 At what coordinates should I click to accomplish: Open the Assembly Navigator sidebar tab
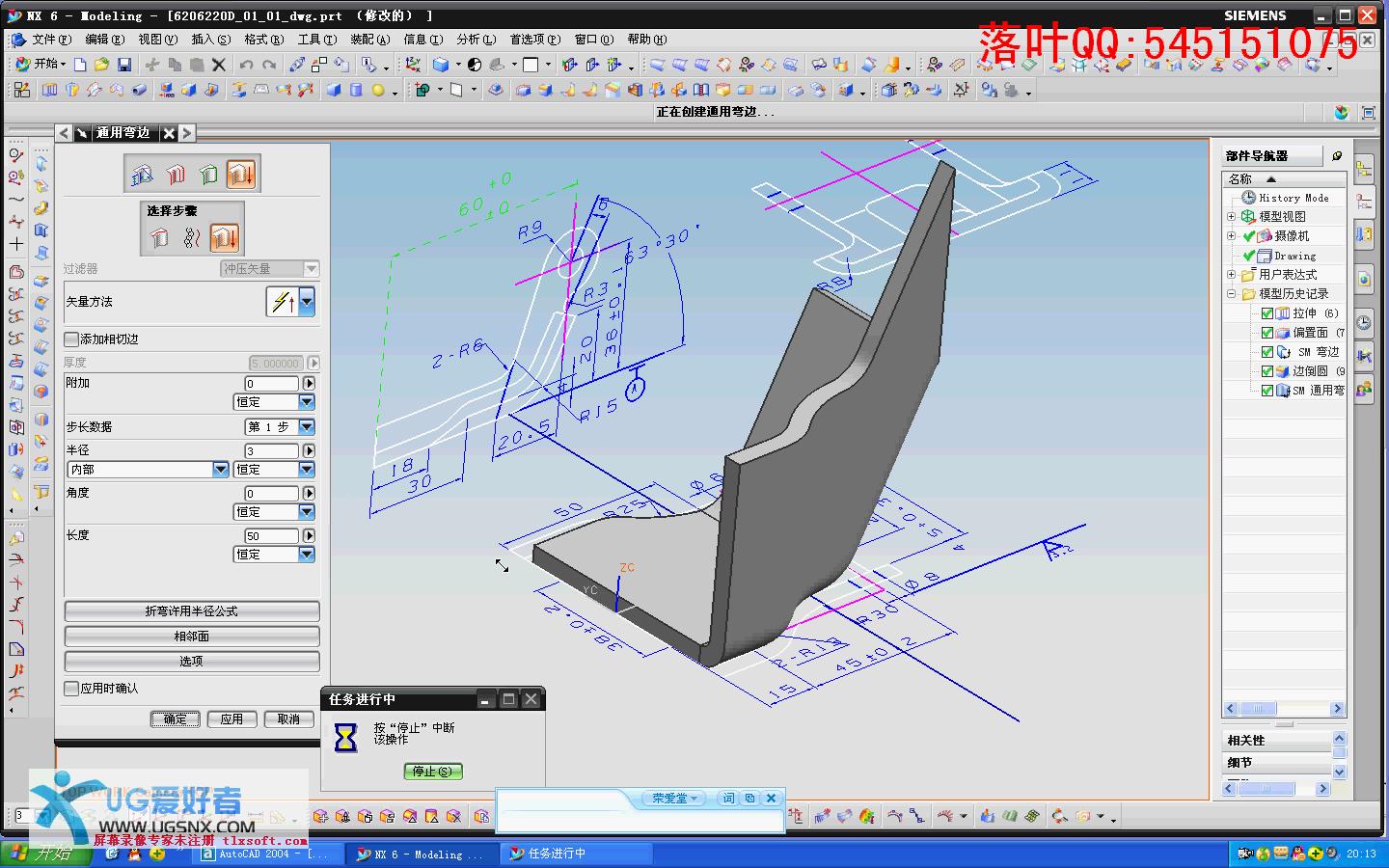(1364, 171)
